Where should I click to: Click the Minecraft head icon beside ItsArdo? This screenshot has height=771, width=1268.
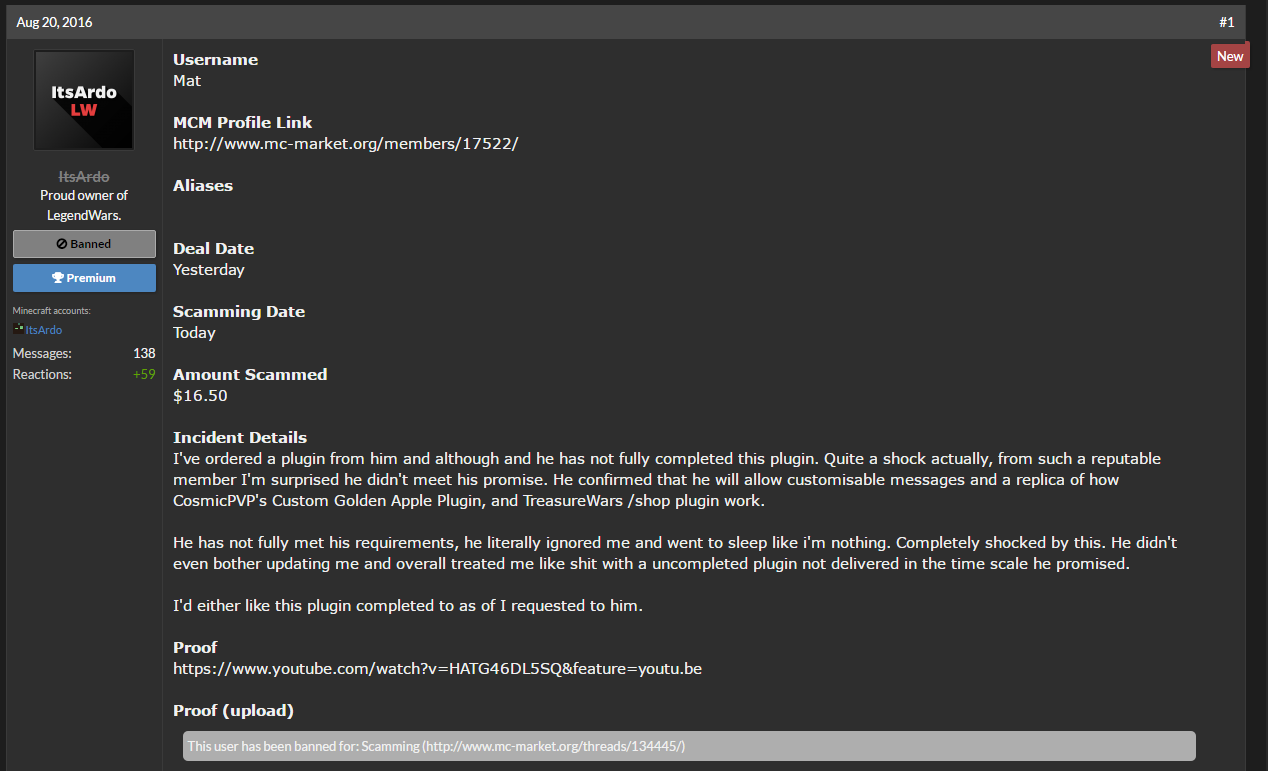coord(18,329)
